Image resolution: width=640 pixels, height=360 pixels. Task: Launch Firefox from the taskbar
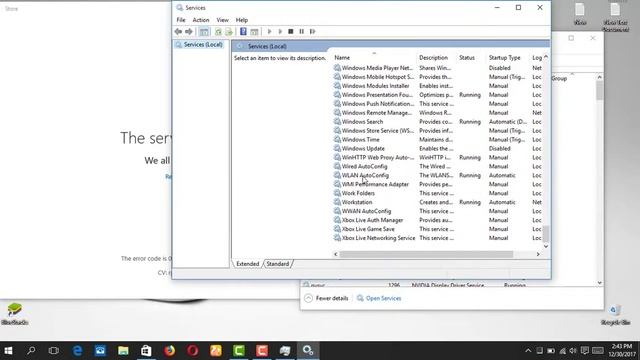[x=169, y=351]
